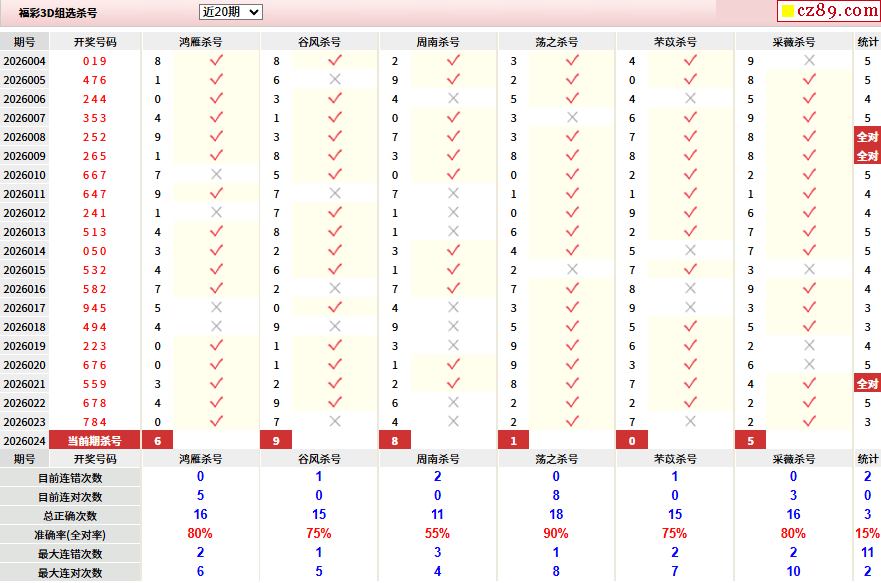Screen dimensions: 881x583
Task: Click the 全对 badge in row 2026021
Action: click(x=867, y=384)
